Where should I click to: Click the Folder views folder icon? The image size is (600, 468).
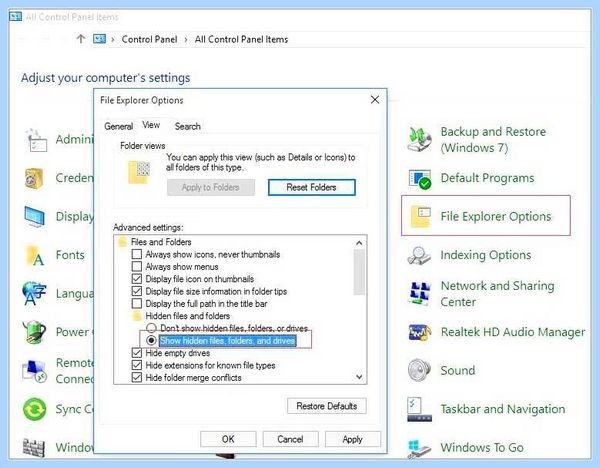pos(139,172)
